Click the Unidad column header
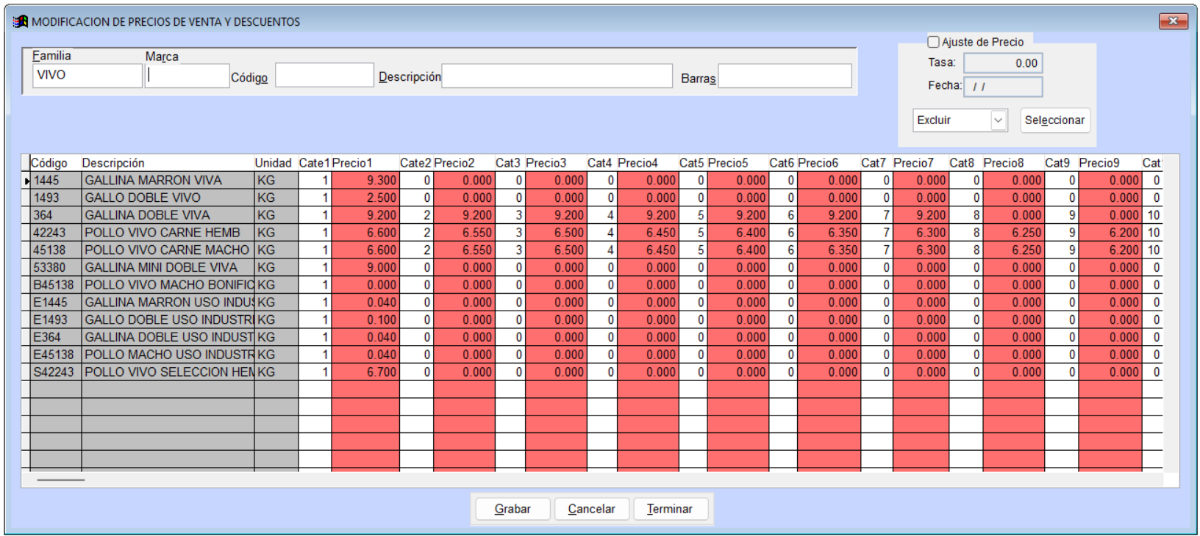The width and height of the screenshot is (1200, 536). pos(275,163)
